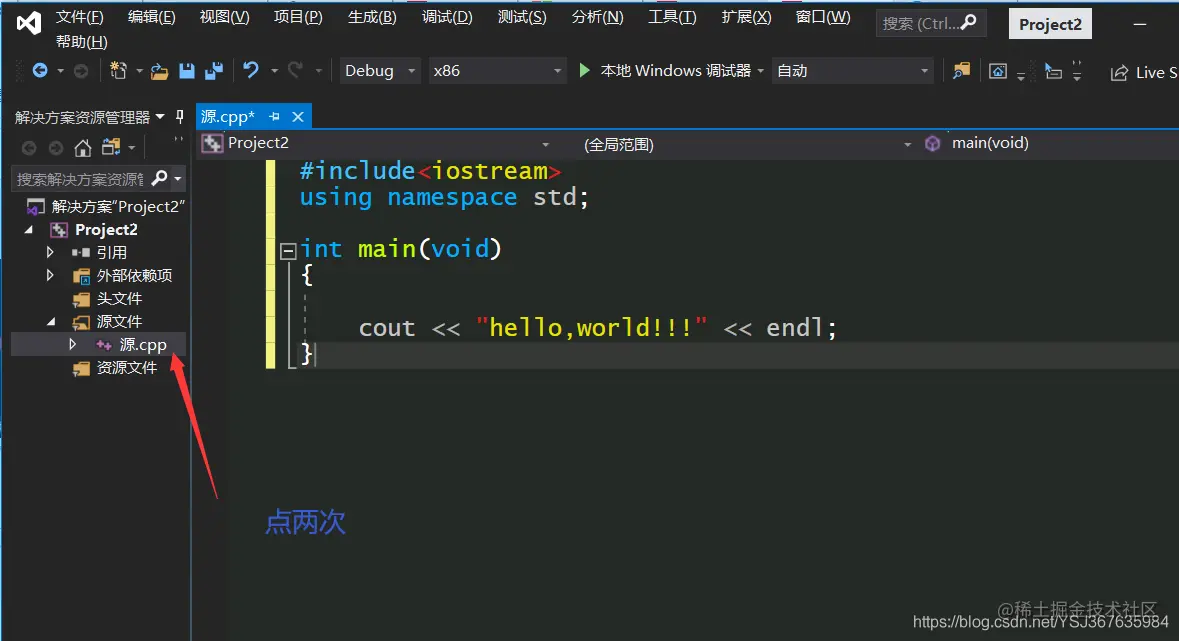Open the 调试(D) menu
This screenshot has height=641, width=1179.
coord(447,17)
